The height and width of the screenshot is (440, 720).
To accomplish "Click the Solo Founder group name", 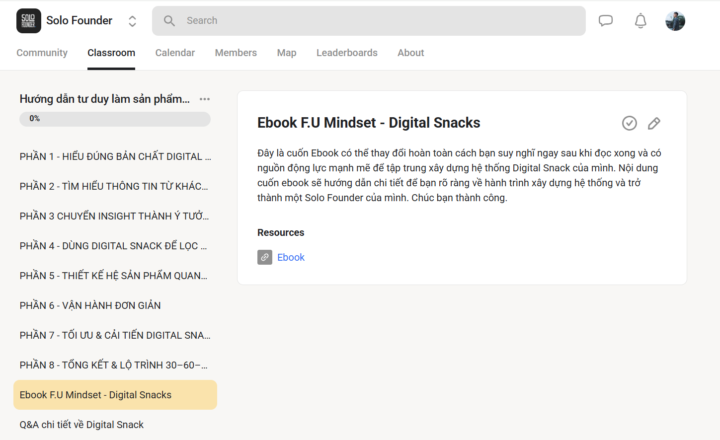I will click(79, 21).
